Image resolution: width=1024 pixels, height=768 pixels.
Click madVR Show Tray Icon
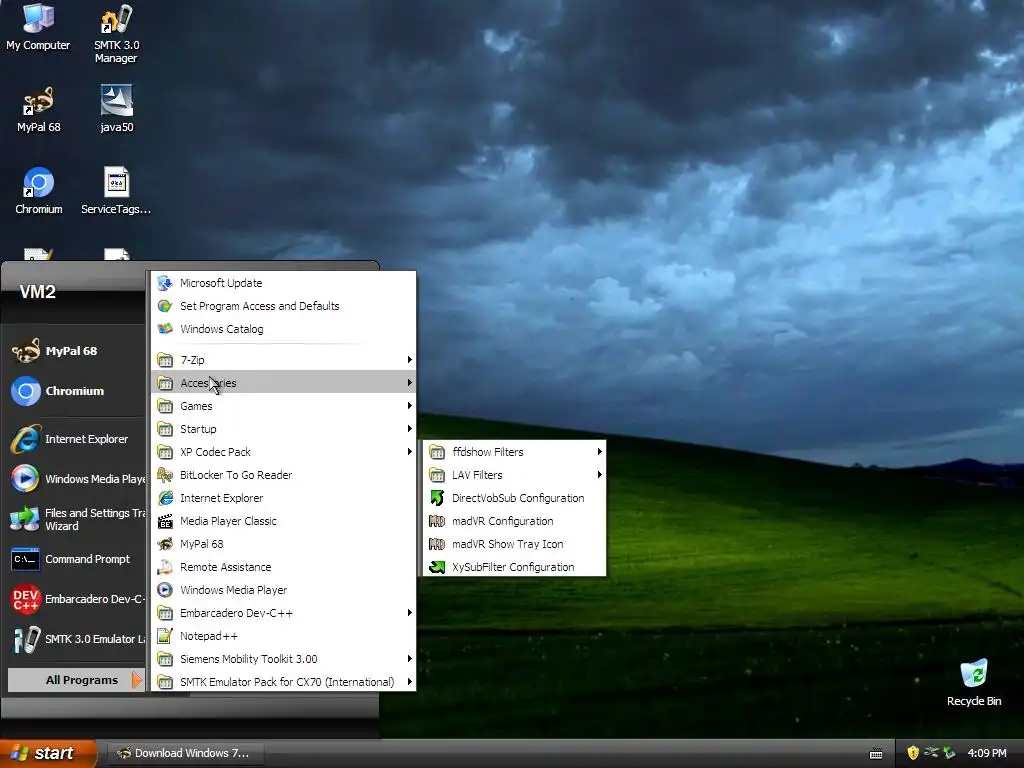tap(515, 544)
